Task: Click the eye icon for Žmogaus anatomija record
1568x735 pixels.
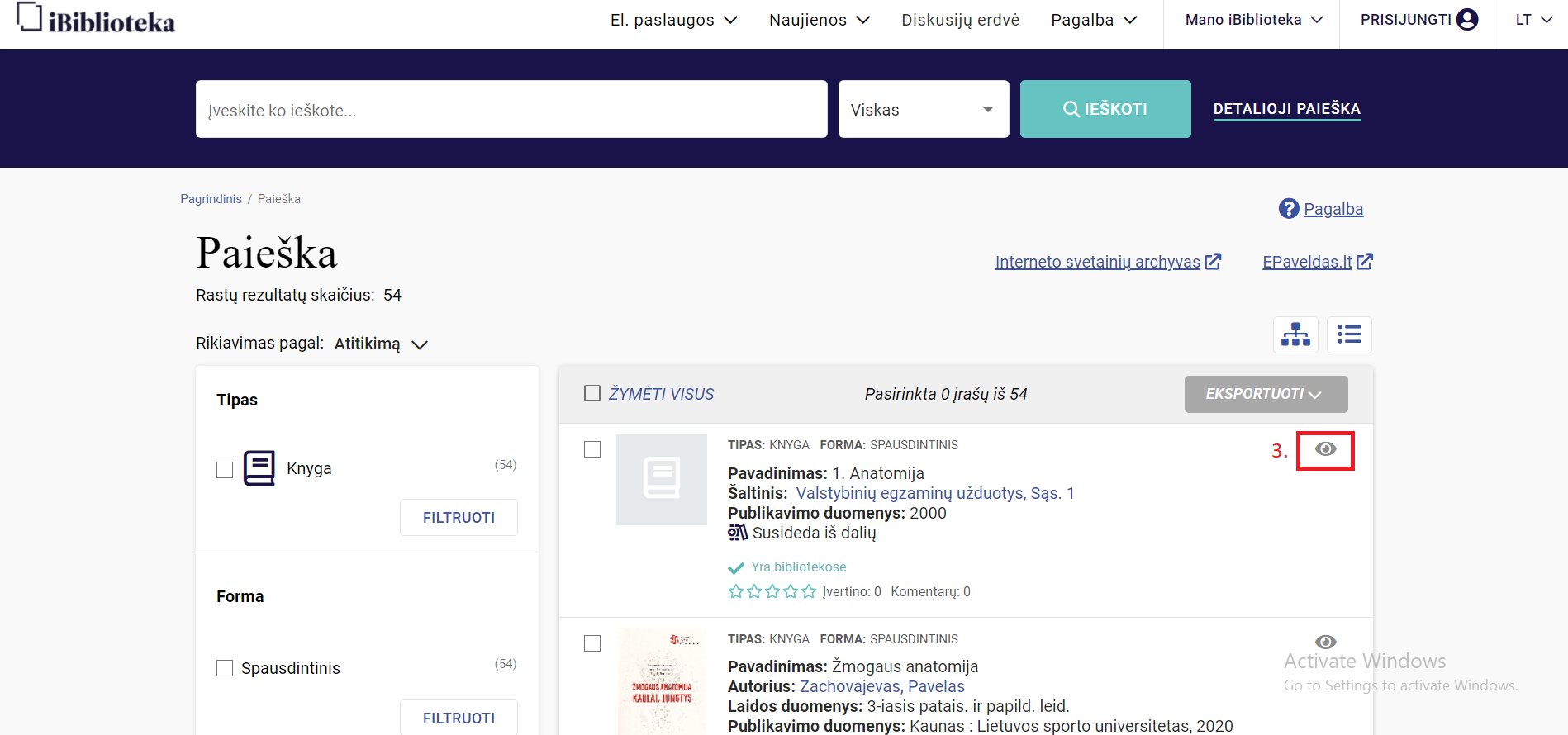Action: click(x=1325, y=642)
